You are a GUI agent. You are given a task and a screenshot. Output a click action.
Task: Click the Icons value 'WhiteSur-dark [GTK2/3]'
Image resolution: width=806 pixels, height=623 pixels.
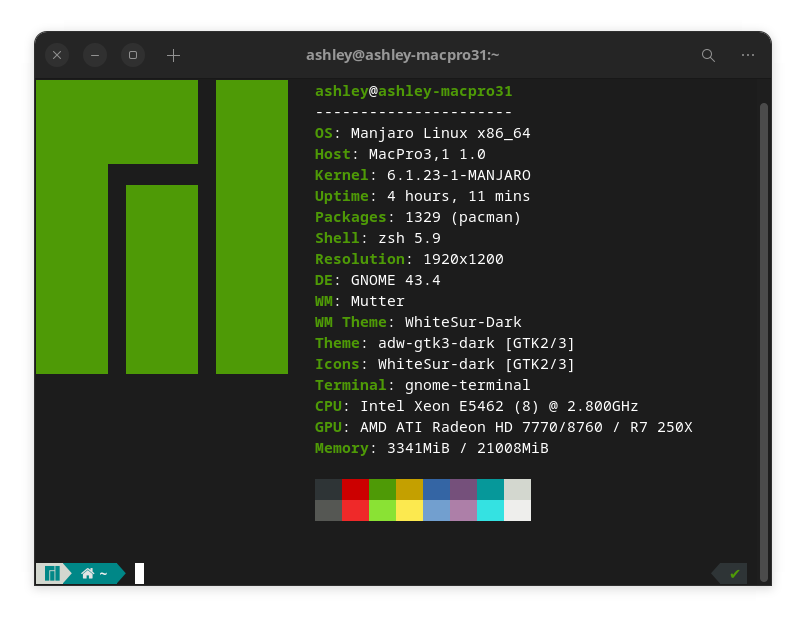(477, 364)
